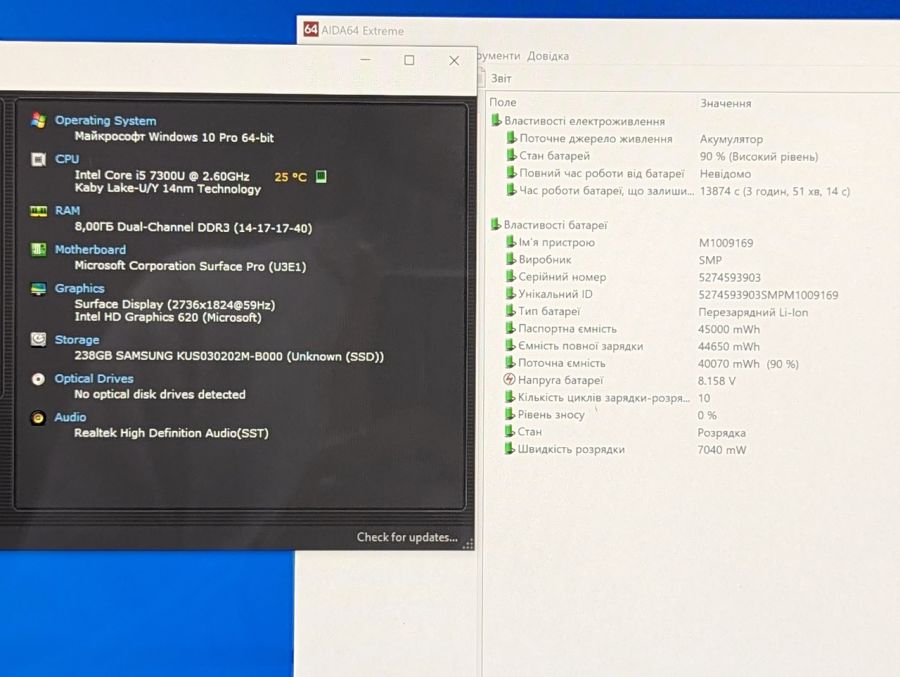
Task: Click the resize grip in the Speccy corner
Action: [468, 544]
